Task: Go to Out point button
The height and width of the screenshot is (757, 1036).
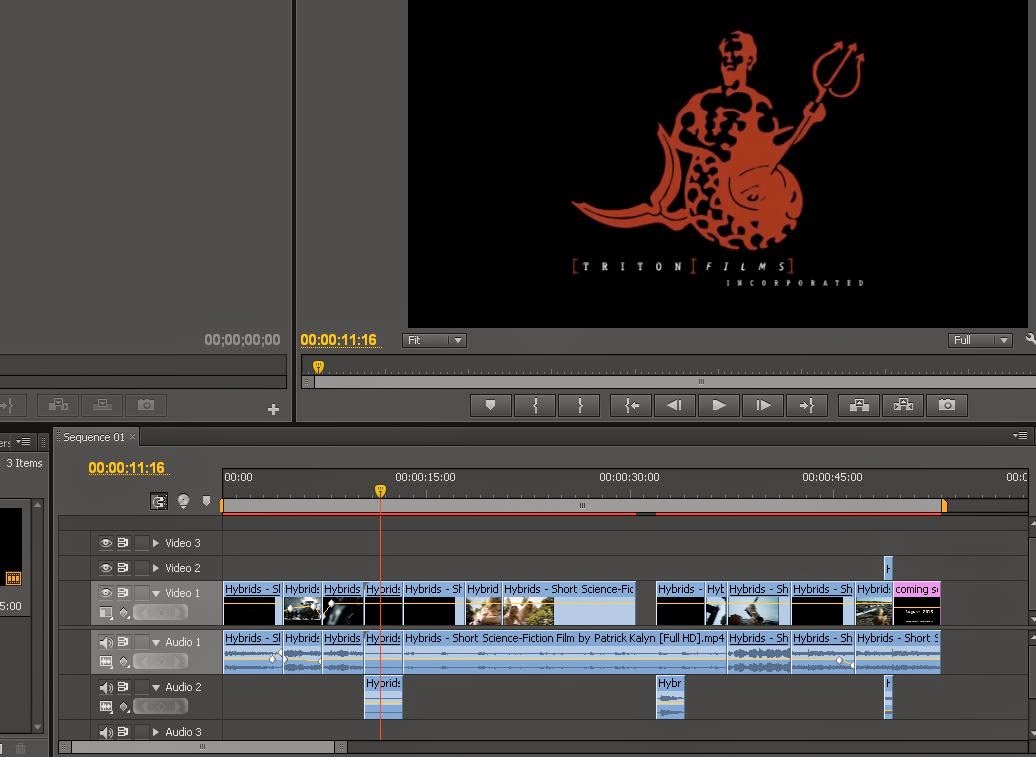Action: tap(807, 405)
